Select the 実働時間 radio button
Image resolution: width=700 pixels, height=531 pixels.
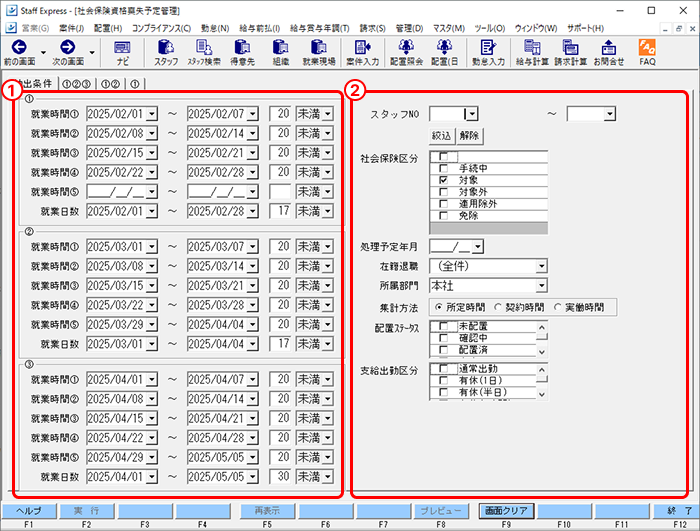558,307
